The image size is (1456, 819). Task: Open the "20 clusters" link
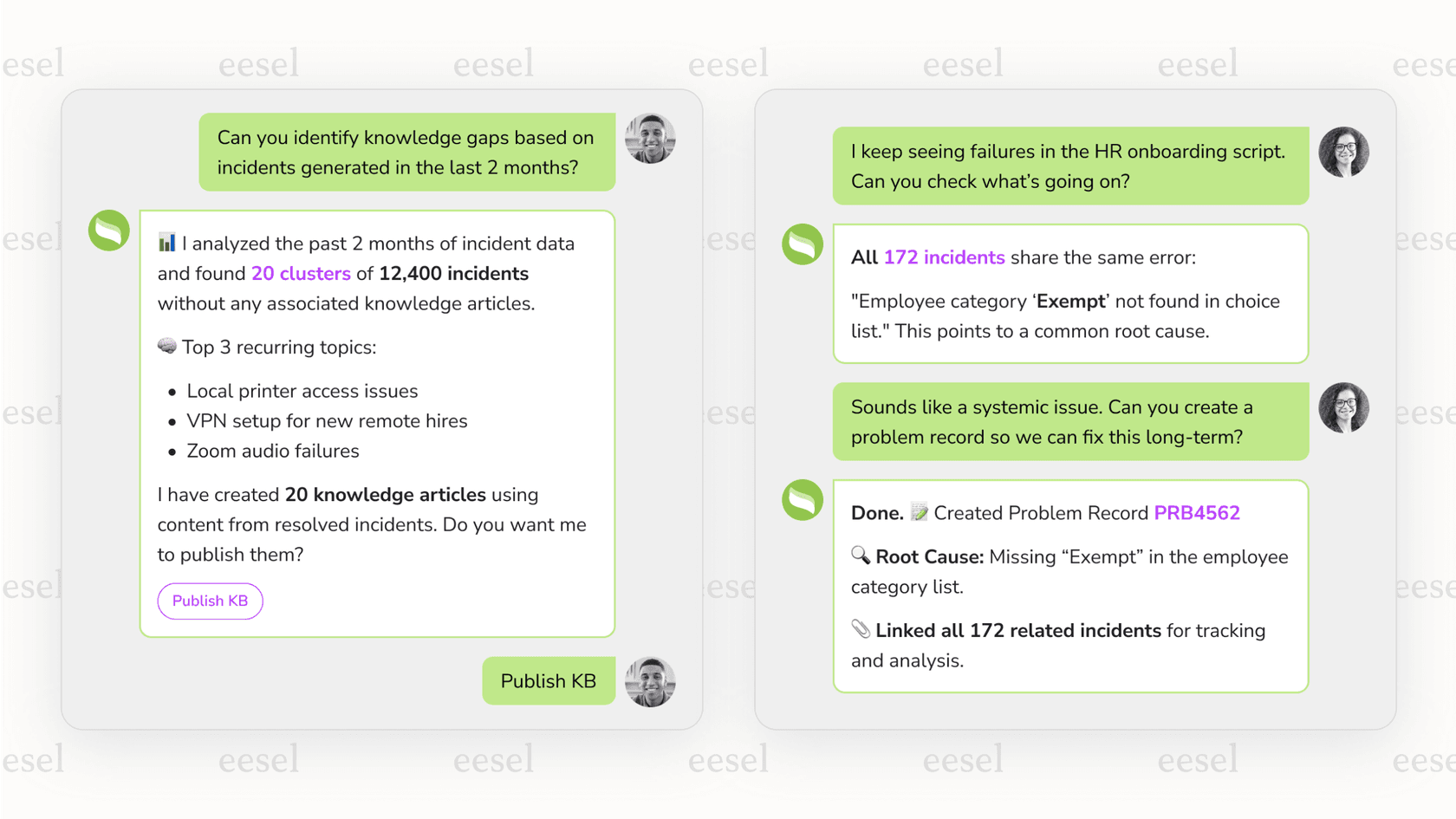tap(301, 274)
